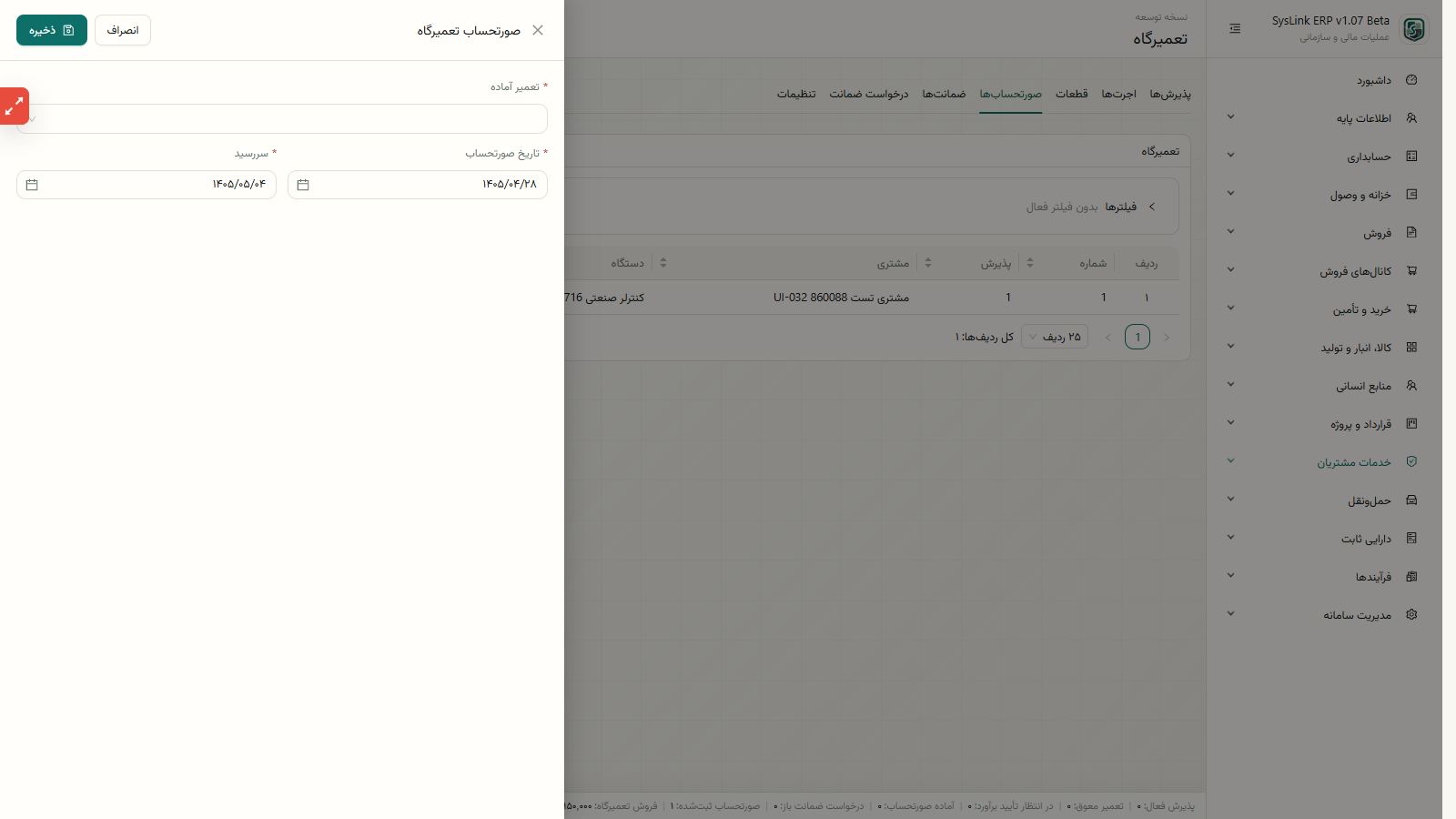Expand the مدیریت سامانه menu chevron

click(1230, 614)
